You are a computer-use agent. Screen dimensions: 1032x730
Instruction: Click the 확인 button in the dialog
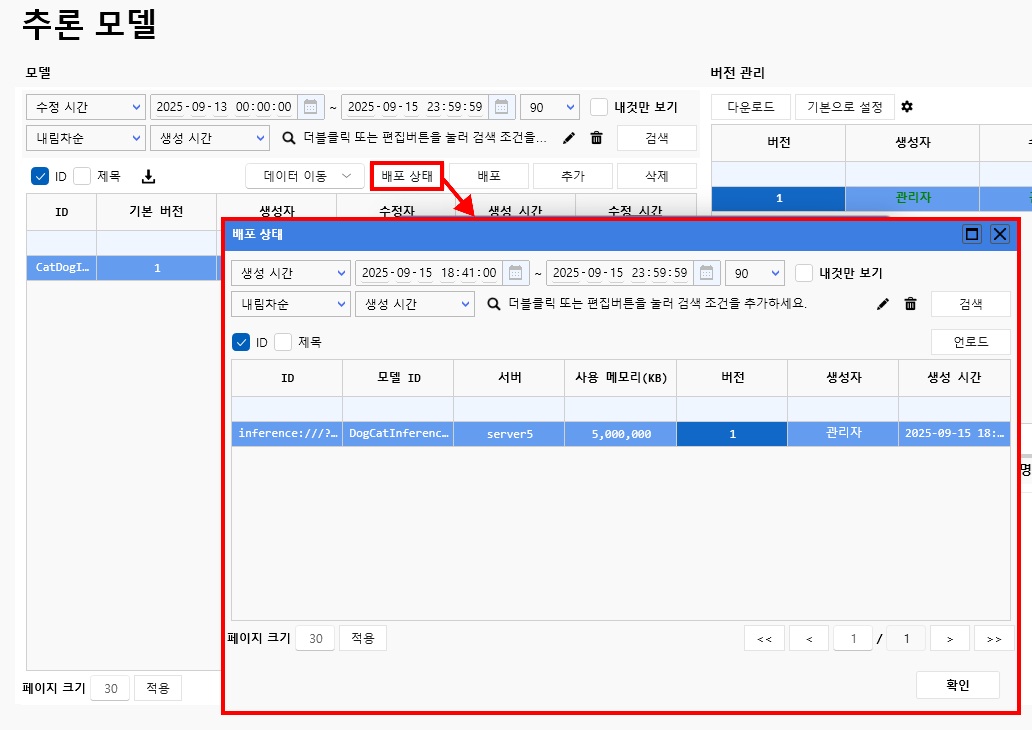(957, 685)
